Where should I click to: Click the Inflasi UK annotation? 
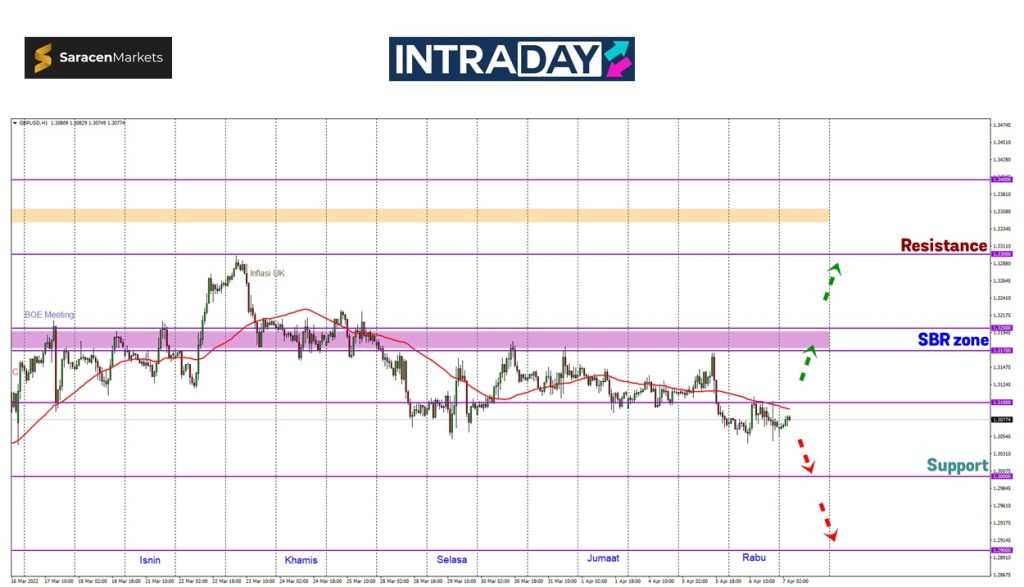coord(267,273)
